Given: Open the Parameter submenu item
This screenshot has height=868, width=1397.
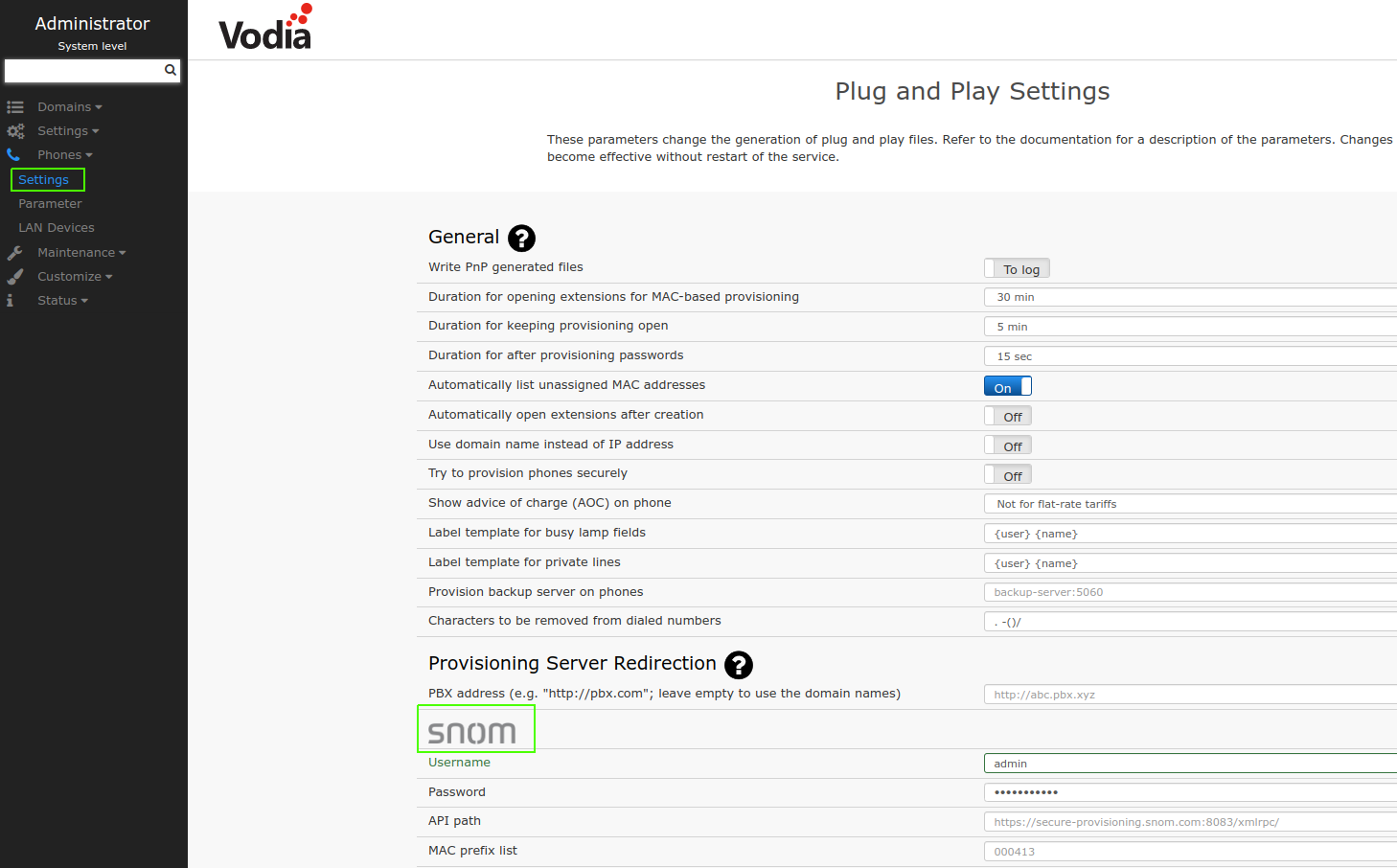Looking at the screenshot, I should click(50, 204).
